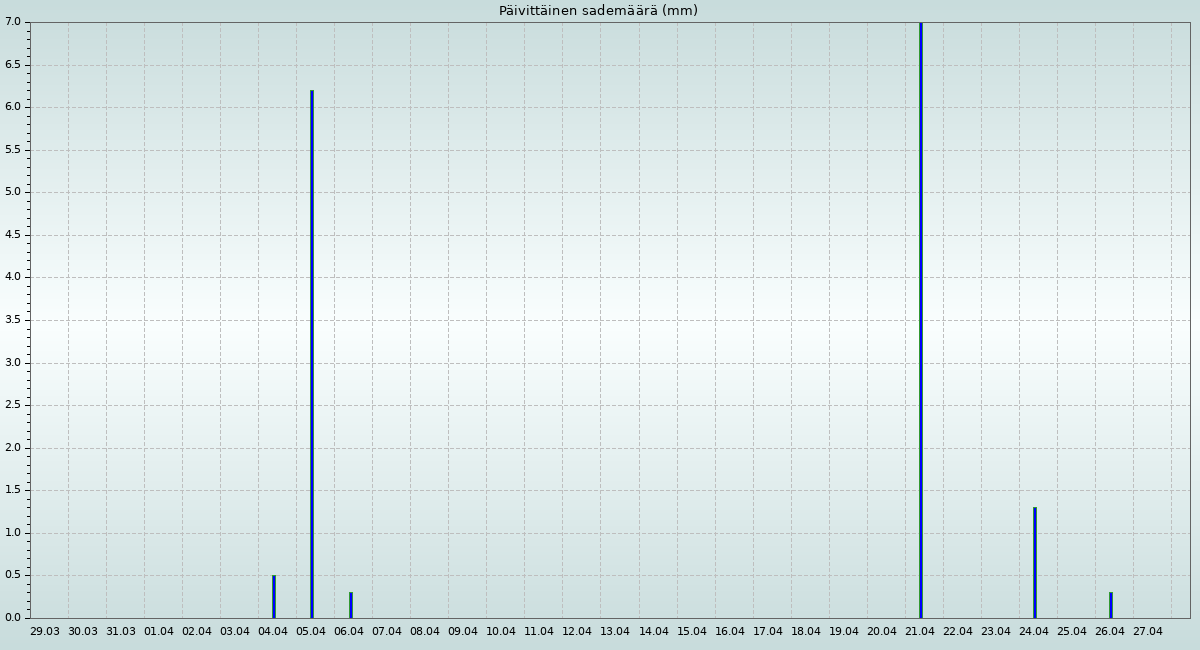Image resolution: width=1200 pixels, height=650 pixels.
Task: Click the 0.0 y-axis label
Action: point(12,617)
